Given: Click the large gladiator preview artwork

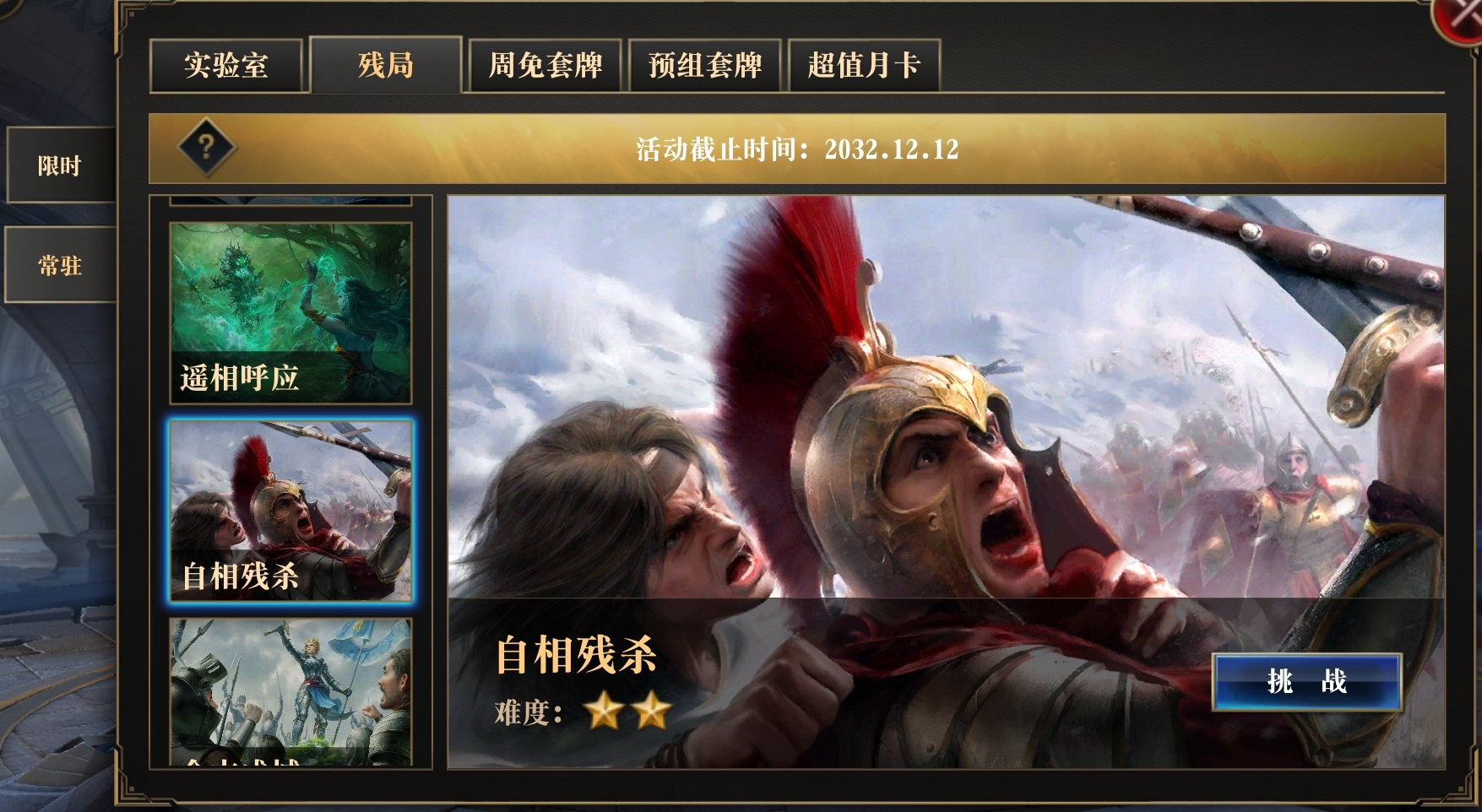Looking at the screenshot, I should tap(946, 397).
